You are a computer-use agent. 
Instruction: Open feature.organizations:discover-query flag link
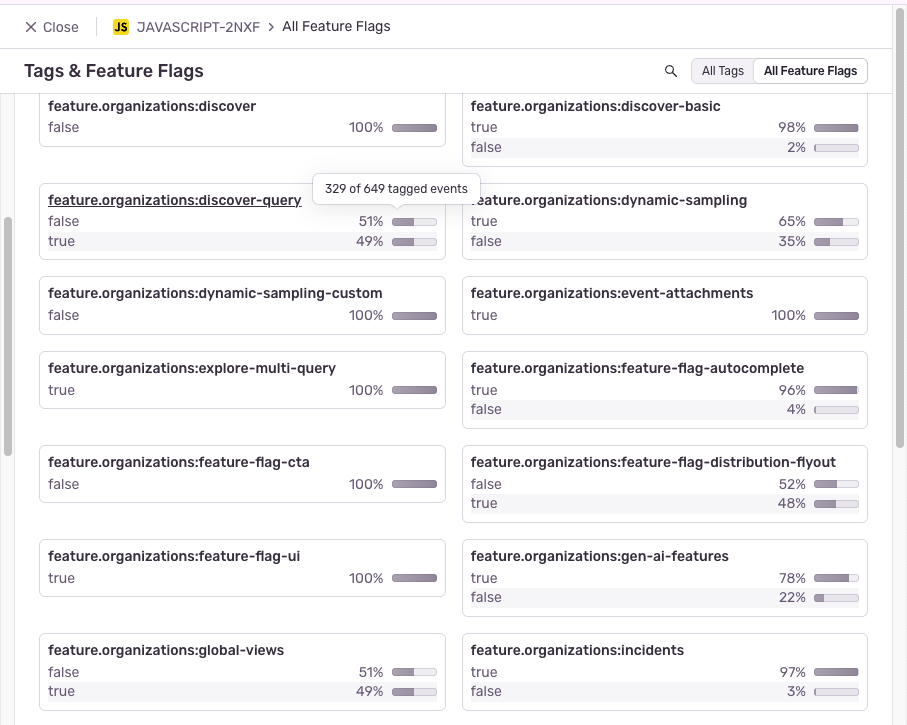[x=174, y=200]
